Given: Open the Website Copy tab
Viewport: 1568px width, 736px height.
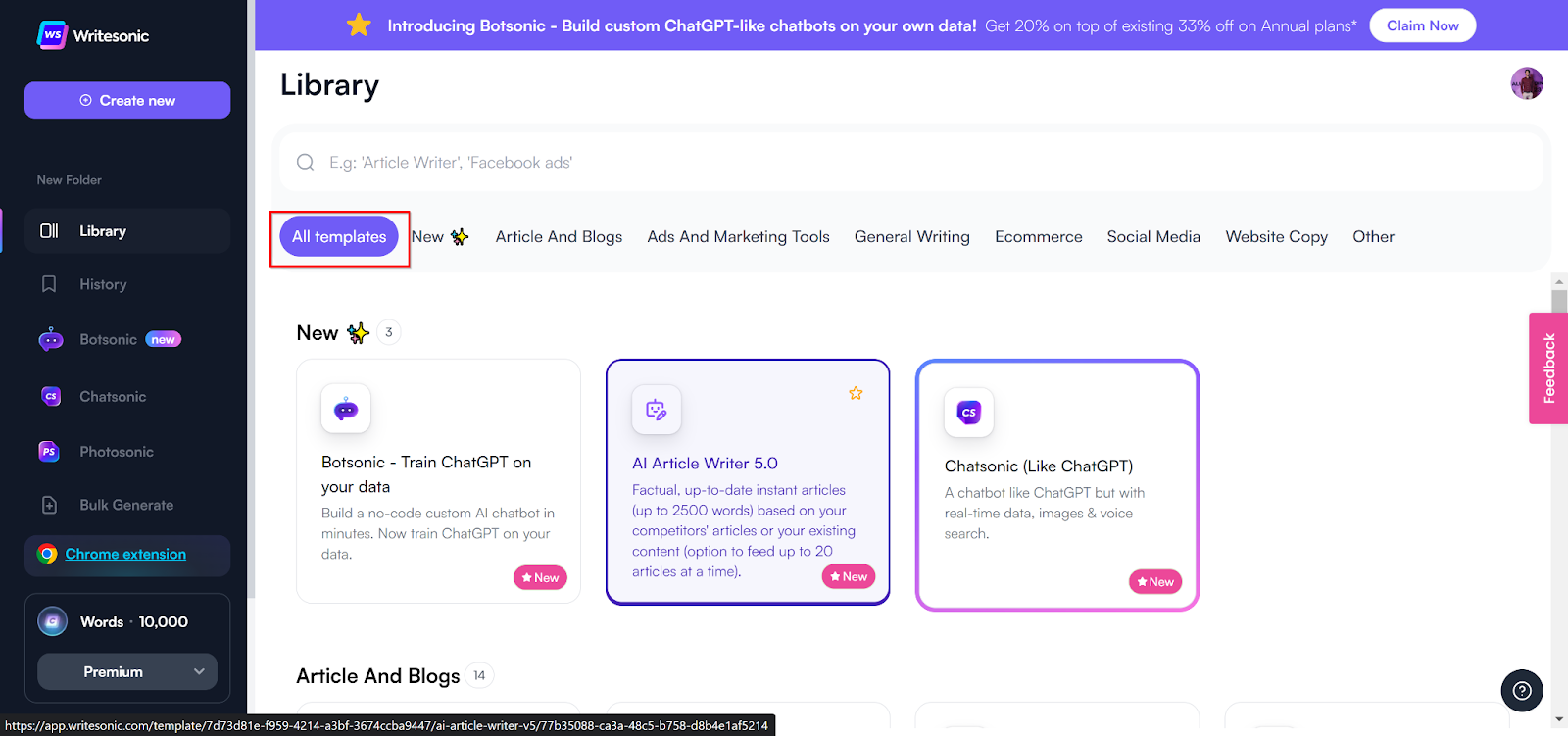Looking at the screenshot, I should click(x=1277, y=237).
